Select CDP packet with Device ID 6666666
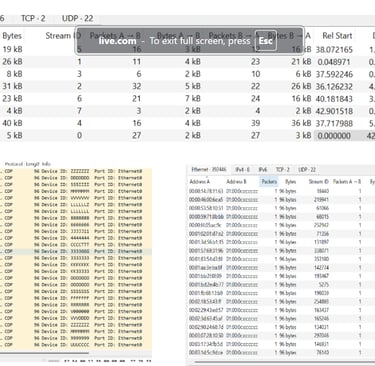Image resolution: width=375 pixels, height=366 pixels. 76,225
